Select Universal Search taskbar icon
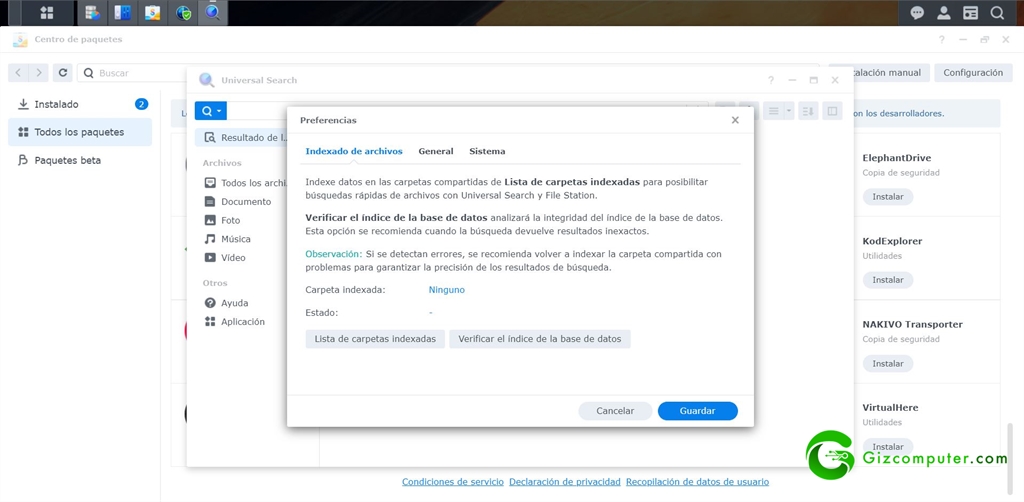Image resolution: width=1024 pixels, height=502 pixels. pyautogui.click(x=213, y=12)
